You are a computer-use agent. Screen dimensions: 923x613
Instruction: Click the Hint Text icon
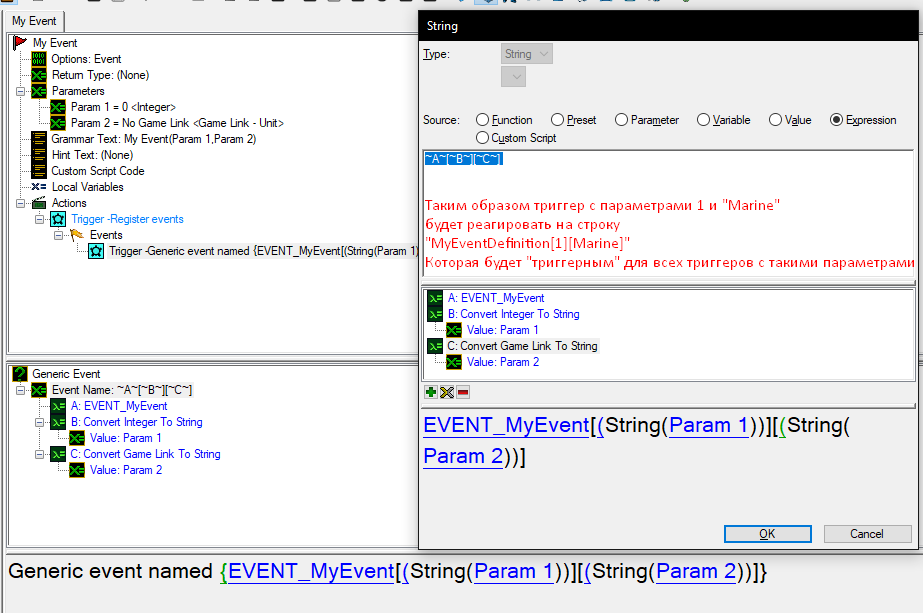point(39,155)
